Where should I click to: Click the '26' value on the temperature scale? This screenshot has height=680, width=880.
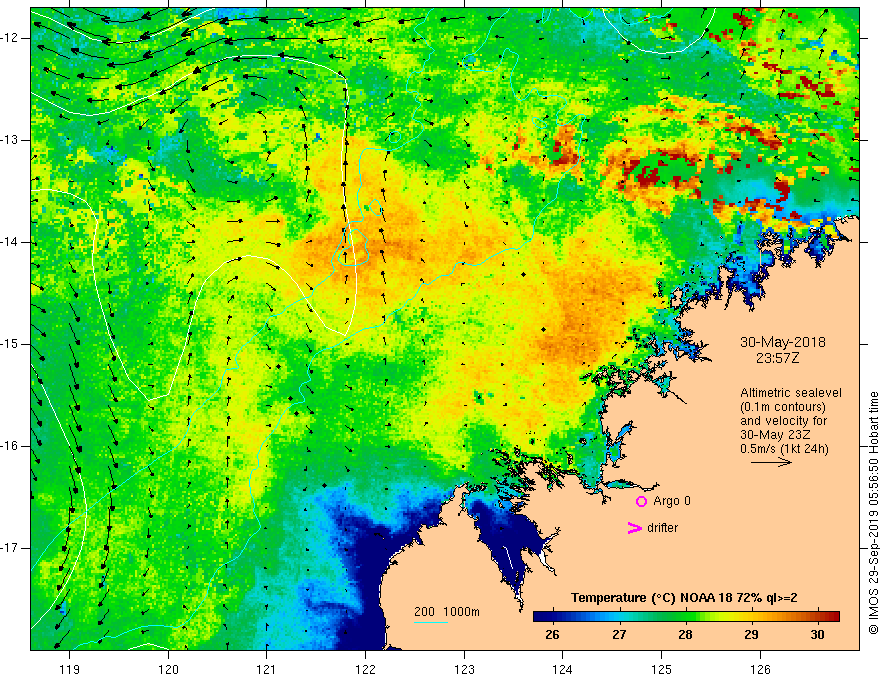point(552,635)
